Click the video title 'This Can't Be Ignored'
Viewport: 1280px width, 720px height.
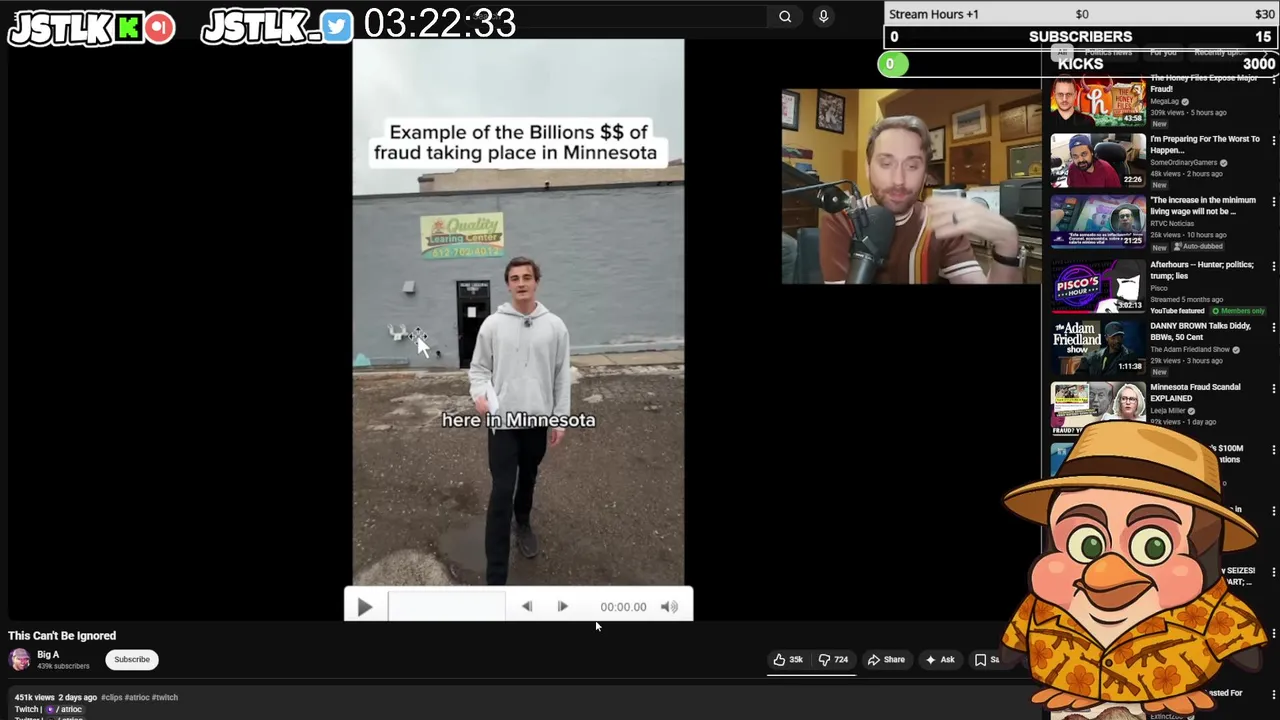62,635
